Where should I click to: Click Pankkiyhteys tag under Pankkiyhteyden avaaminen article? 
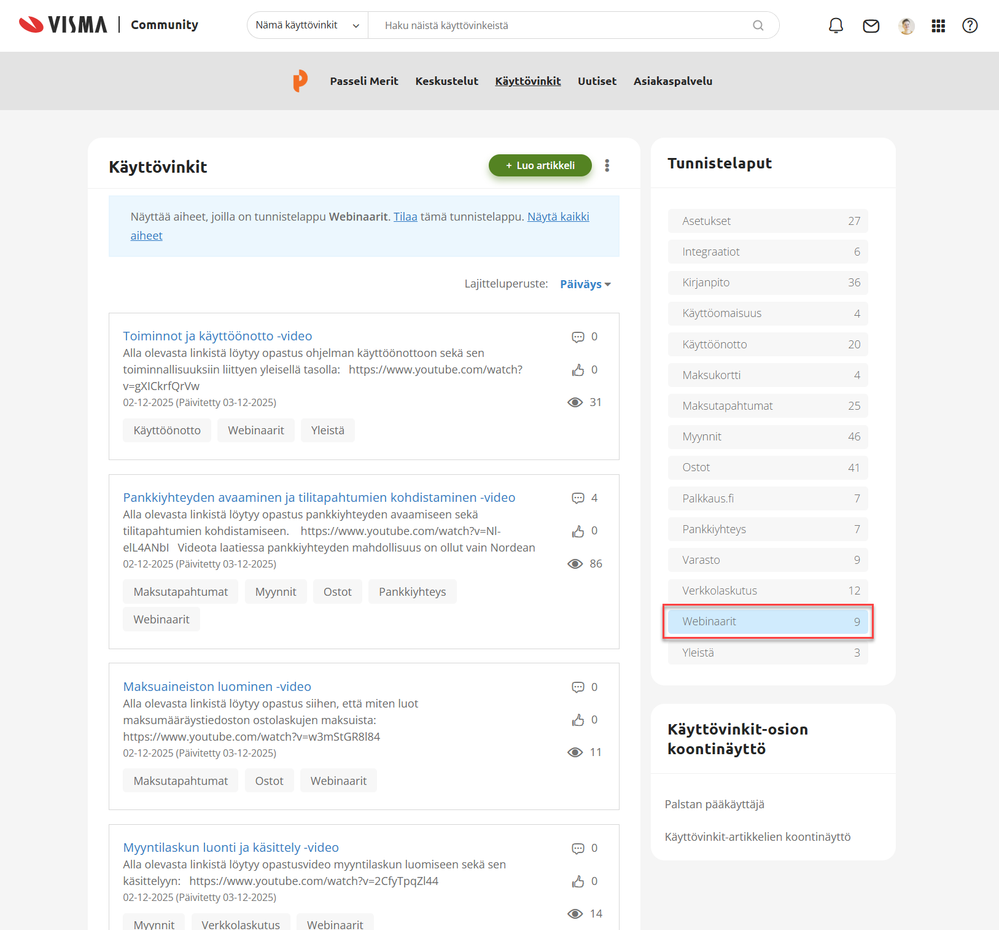tap(412, 592)
